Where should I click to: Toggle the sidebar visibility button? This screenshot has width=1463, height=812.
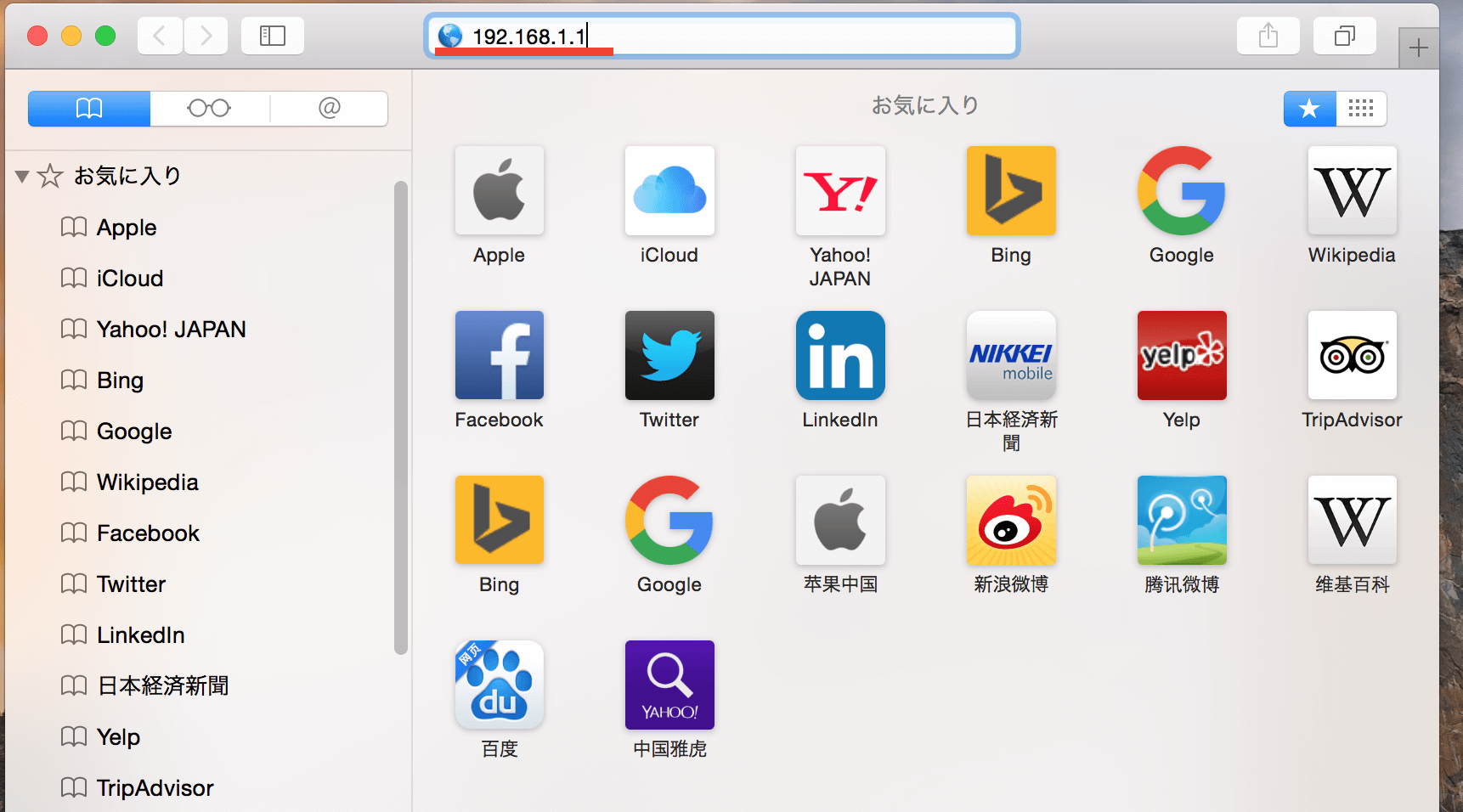tap(272, 35)
